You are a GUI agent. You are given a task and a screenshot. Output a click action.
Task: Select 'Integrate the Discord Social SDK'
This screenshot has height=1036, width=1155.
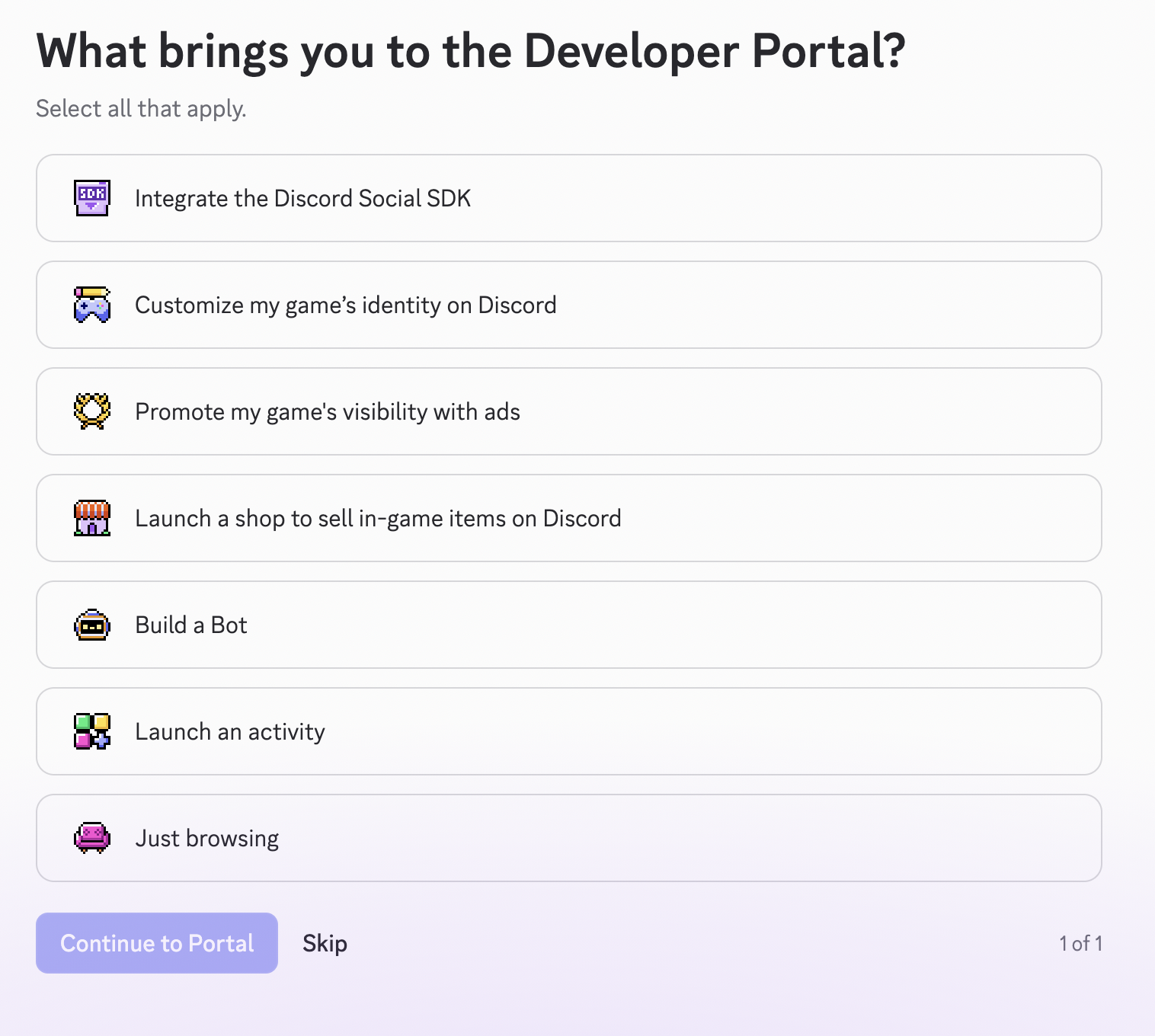pyautogui.click(x=568, y=198)
